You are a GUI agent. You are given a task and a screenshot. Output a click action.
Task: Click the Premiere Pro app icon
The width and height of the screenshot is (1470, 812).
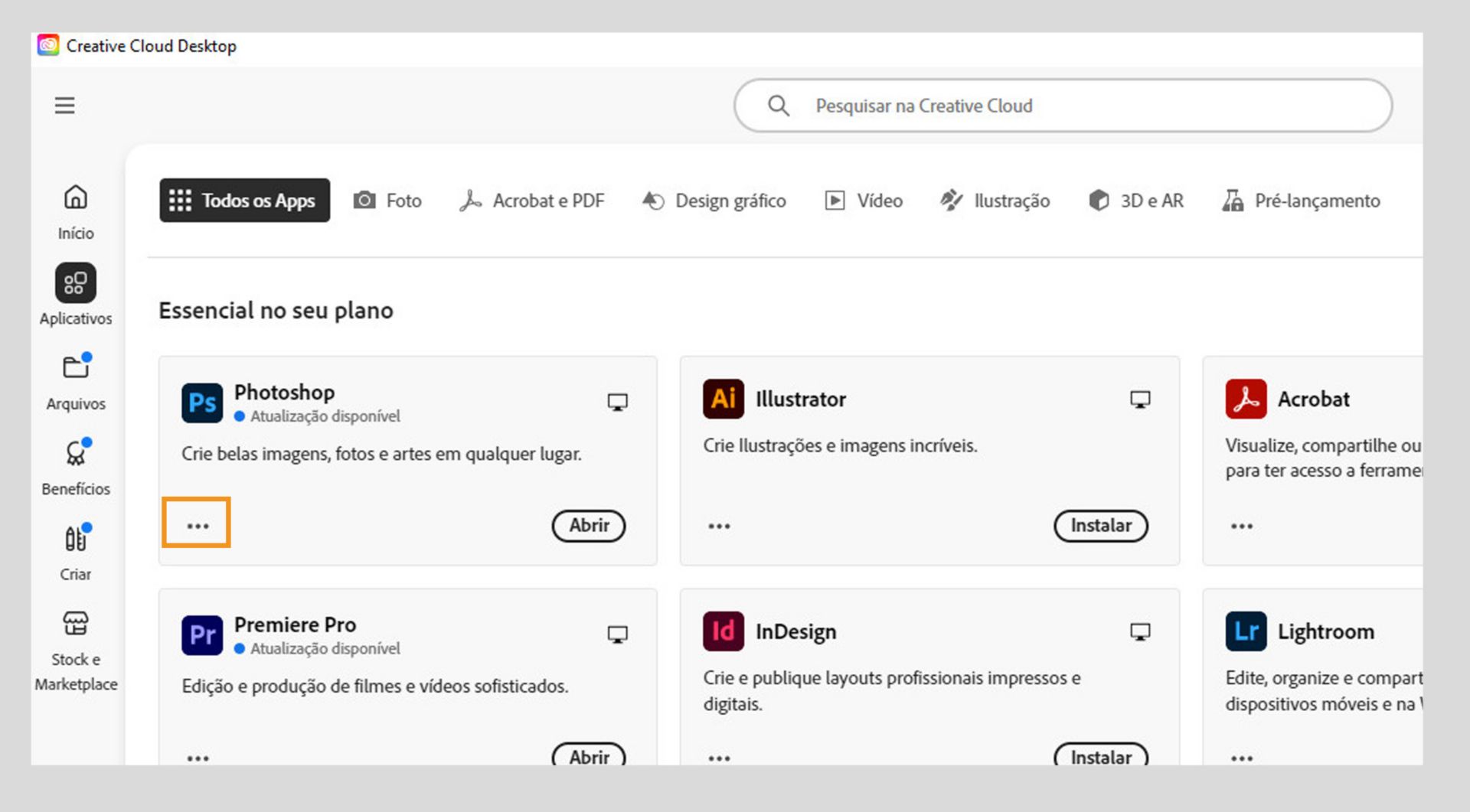(x=202, y=635)
